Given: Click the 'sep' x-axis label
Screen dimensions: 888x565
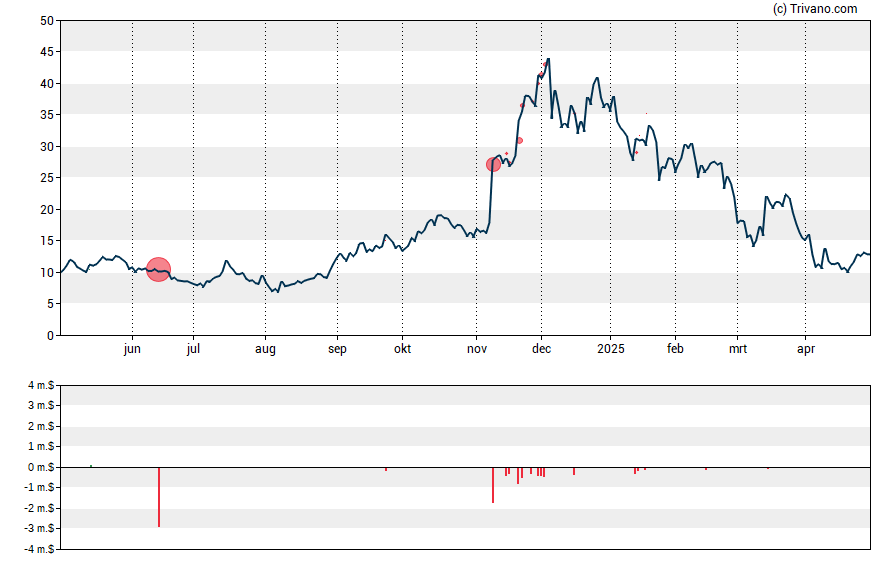Looking at the screenshot, I should point(337,349).
